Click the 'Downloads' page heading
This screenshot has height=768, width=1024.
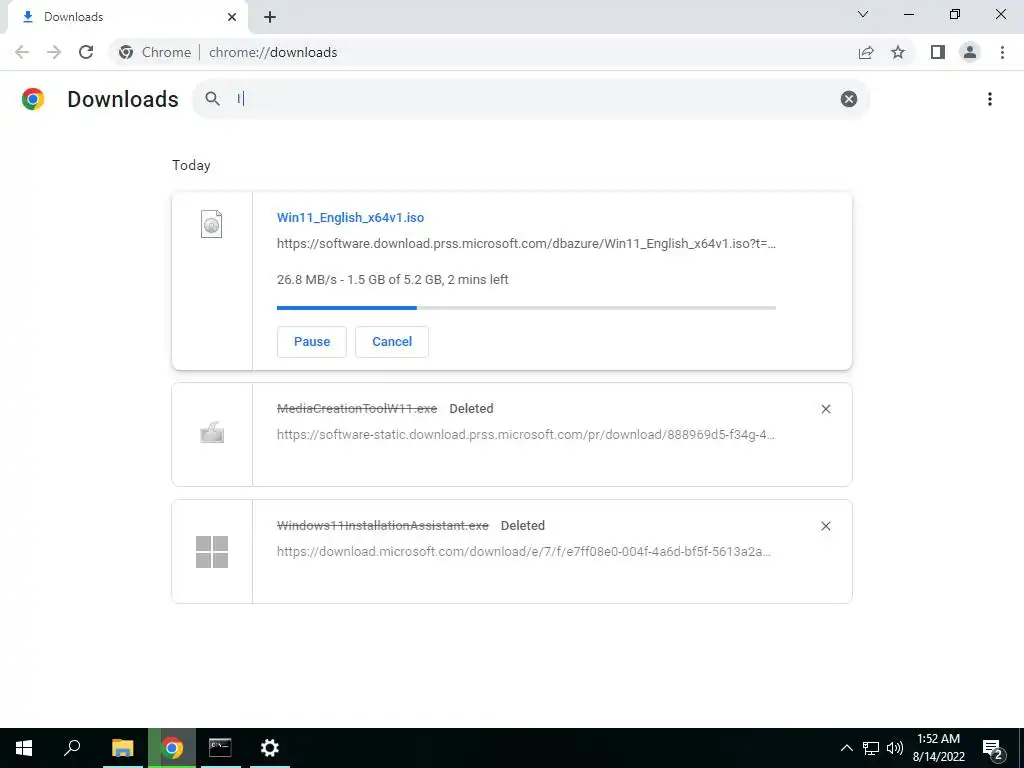[x=123, y=99]
